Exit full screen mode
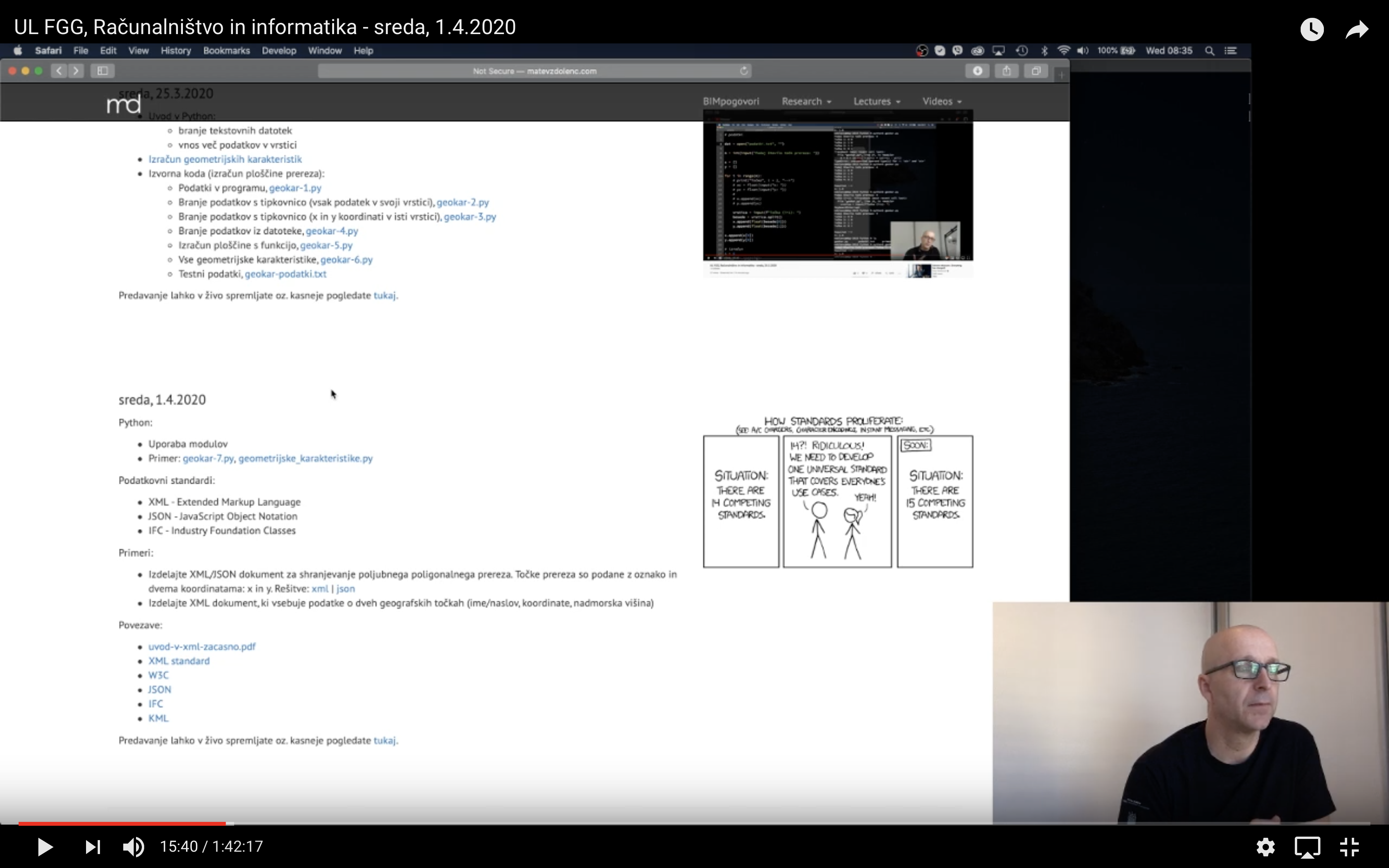Screen dimensions: 1389x868 (1349, 847)
